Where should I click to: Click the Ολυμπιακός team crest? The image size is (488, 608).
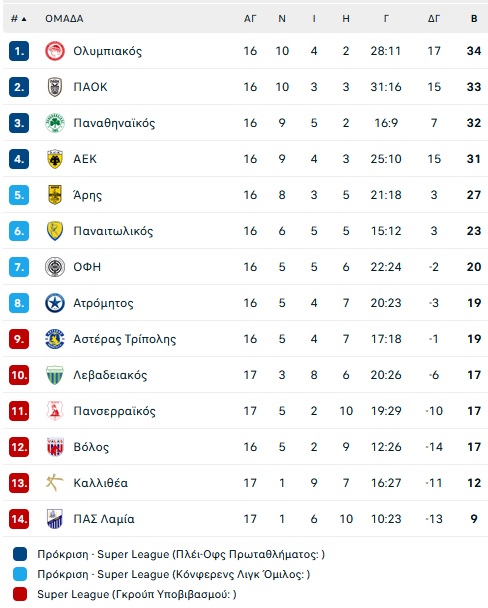55,51
